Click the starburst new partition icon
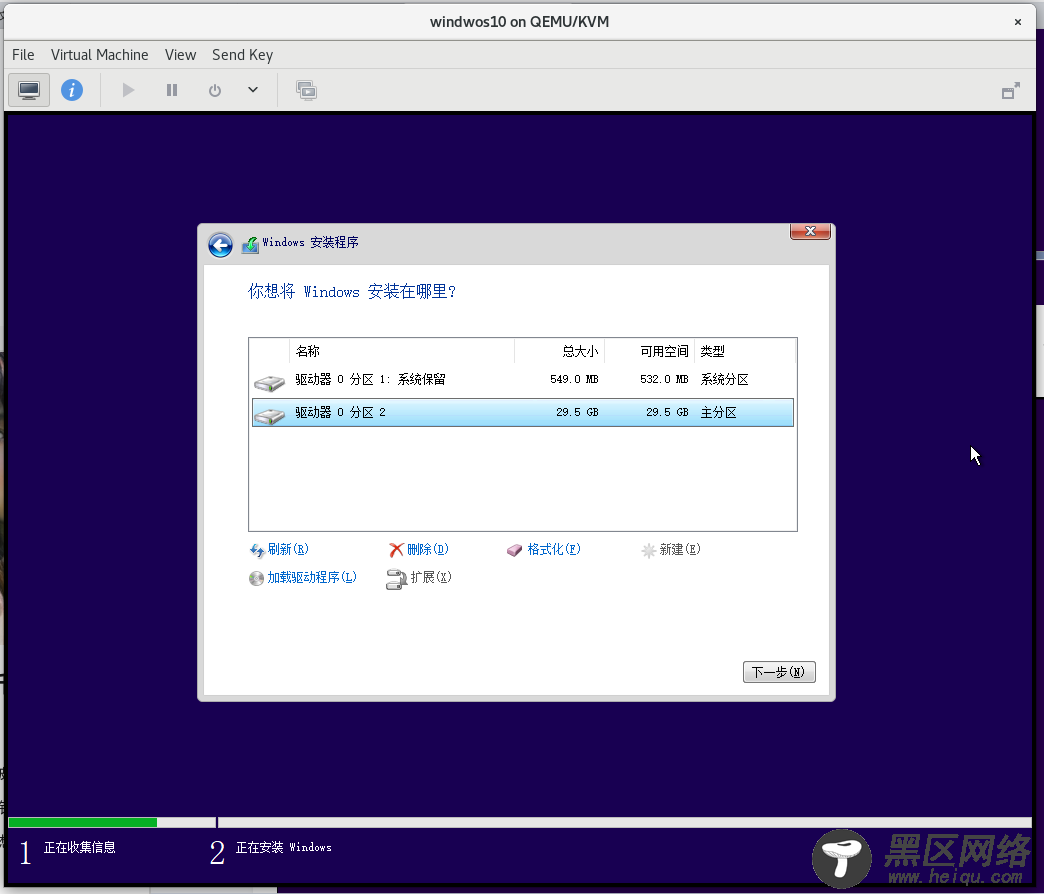1044x894 pixels. click(649, 551)
